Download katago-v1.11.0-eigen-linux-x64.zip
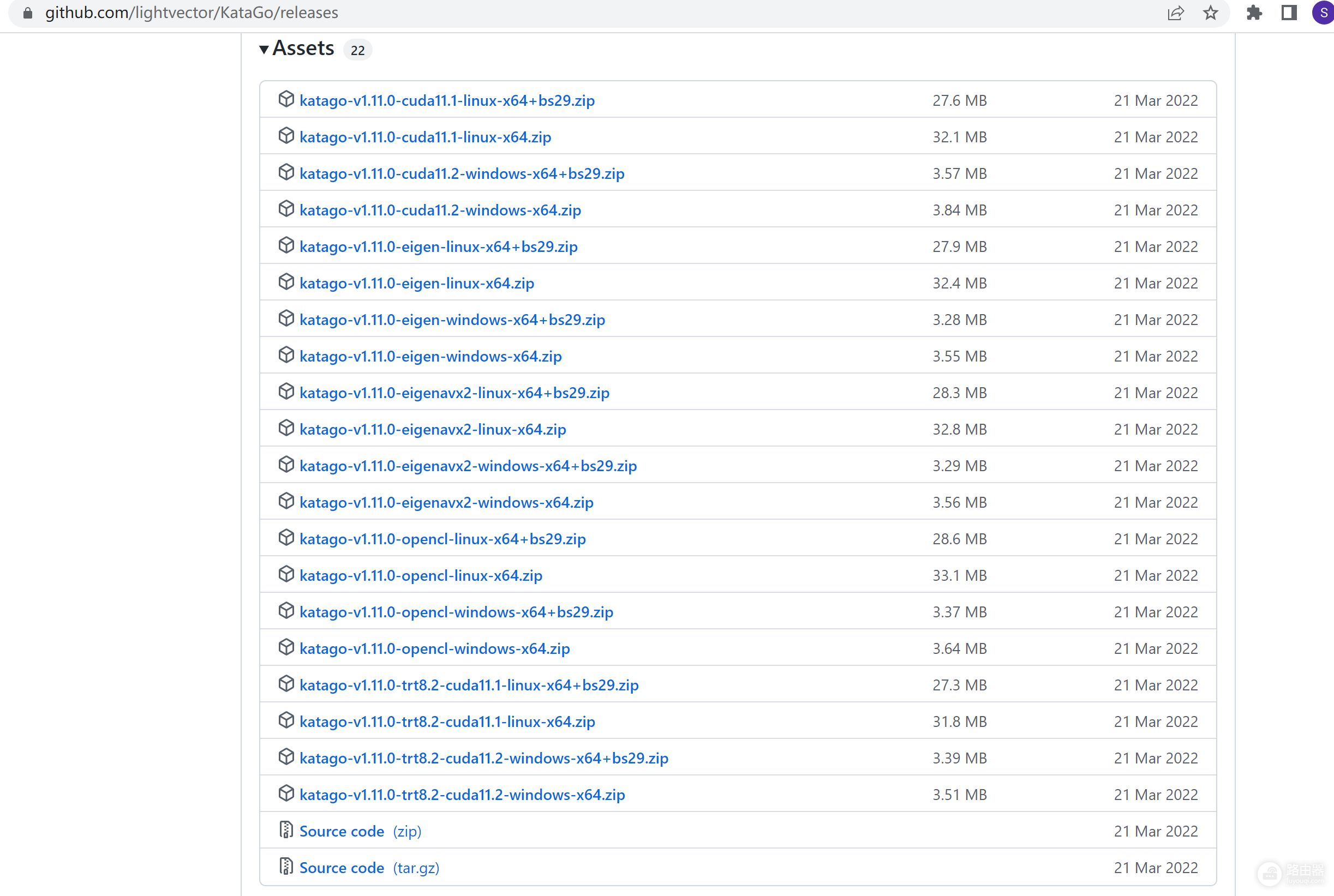This screenshot has height=896, width=1334. [417, 284]
